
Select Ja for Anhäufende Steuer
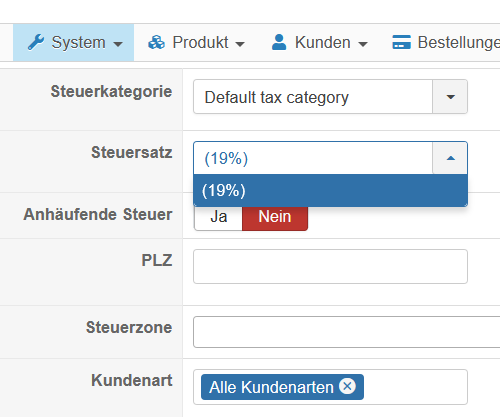pos(218,217)
